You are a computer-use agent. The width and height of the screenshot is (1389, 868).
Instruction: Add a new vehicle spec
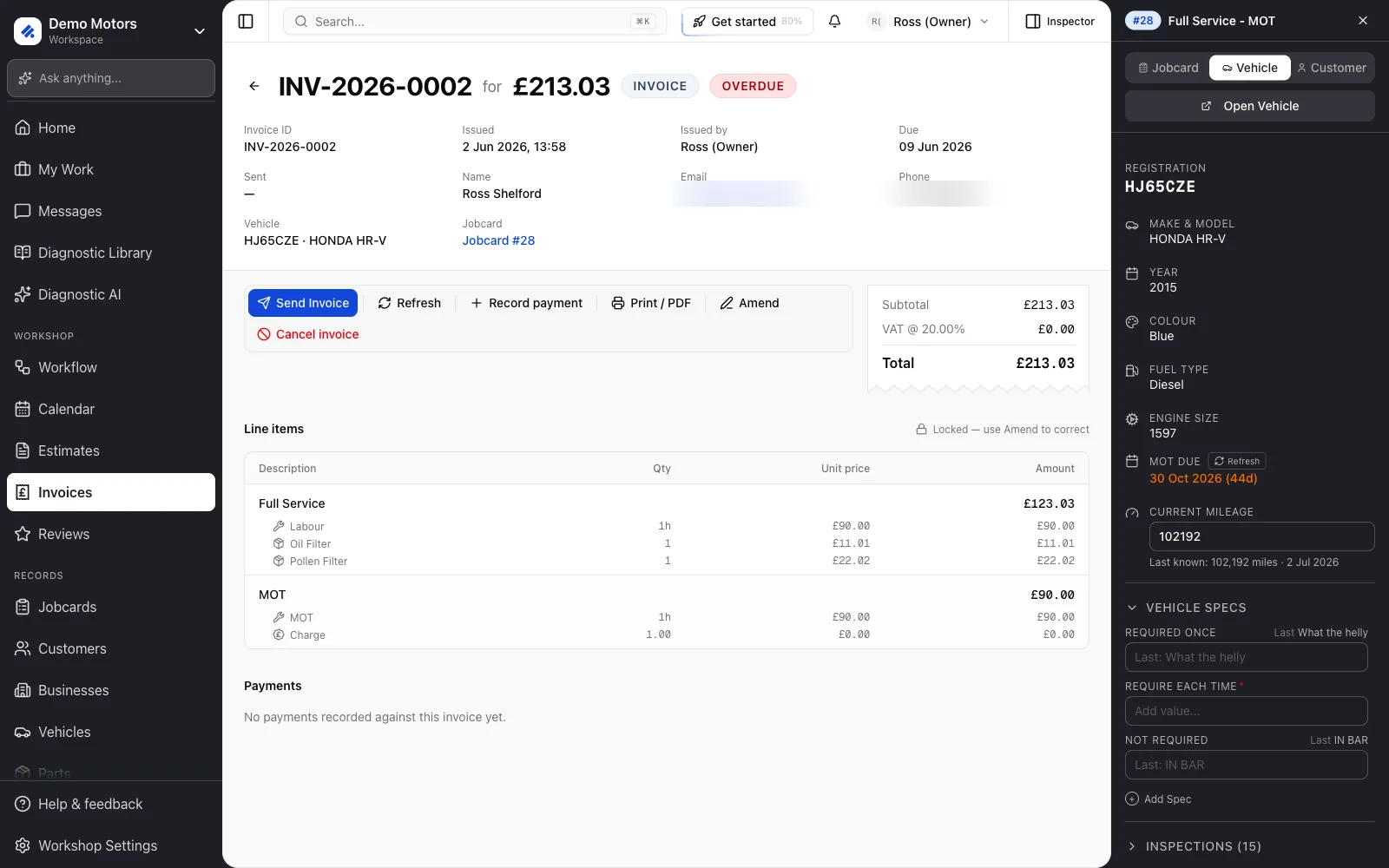tap(1158, 799)
